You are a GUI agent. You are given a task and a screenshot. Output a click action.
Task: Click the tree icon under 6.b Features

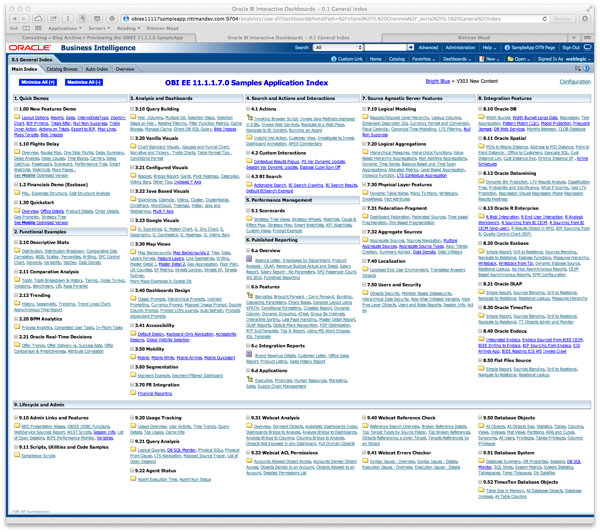[x=249, y=295]
